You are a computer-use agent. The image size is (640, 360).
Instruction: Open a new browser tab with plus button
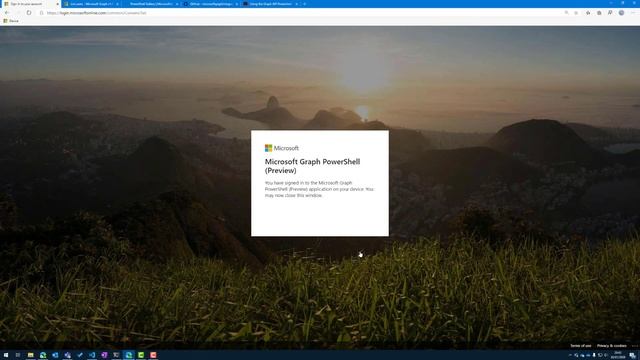click(304, 4)
